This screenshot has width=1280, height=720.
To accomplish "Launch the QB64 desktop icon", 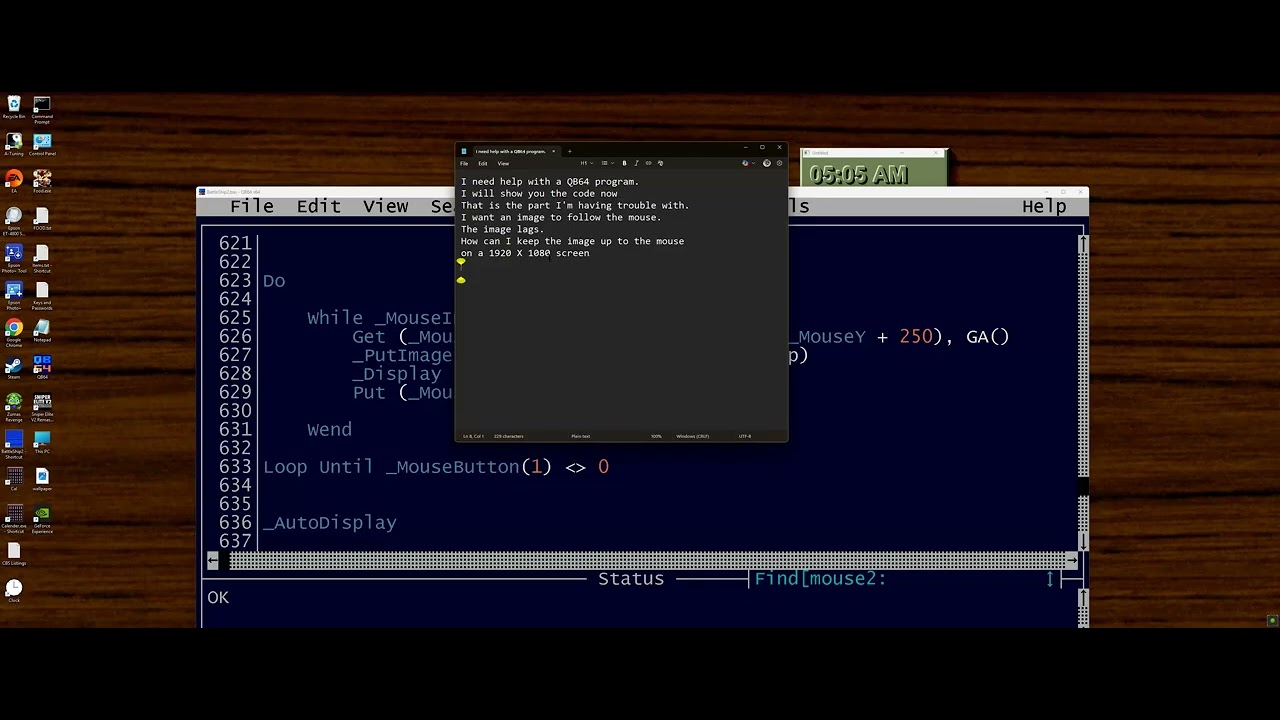I will (x=42, y=368).
